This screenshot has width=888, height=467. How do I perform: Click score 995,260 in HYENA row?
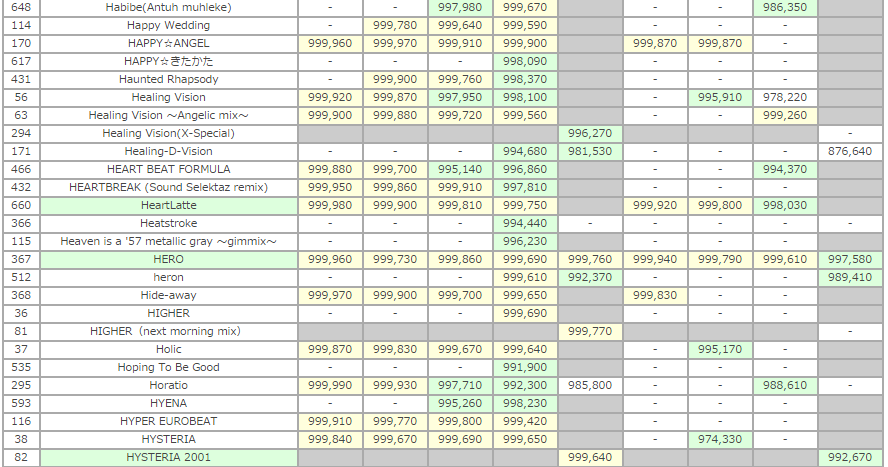coord(460,404)
